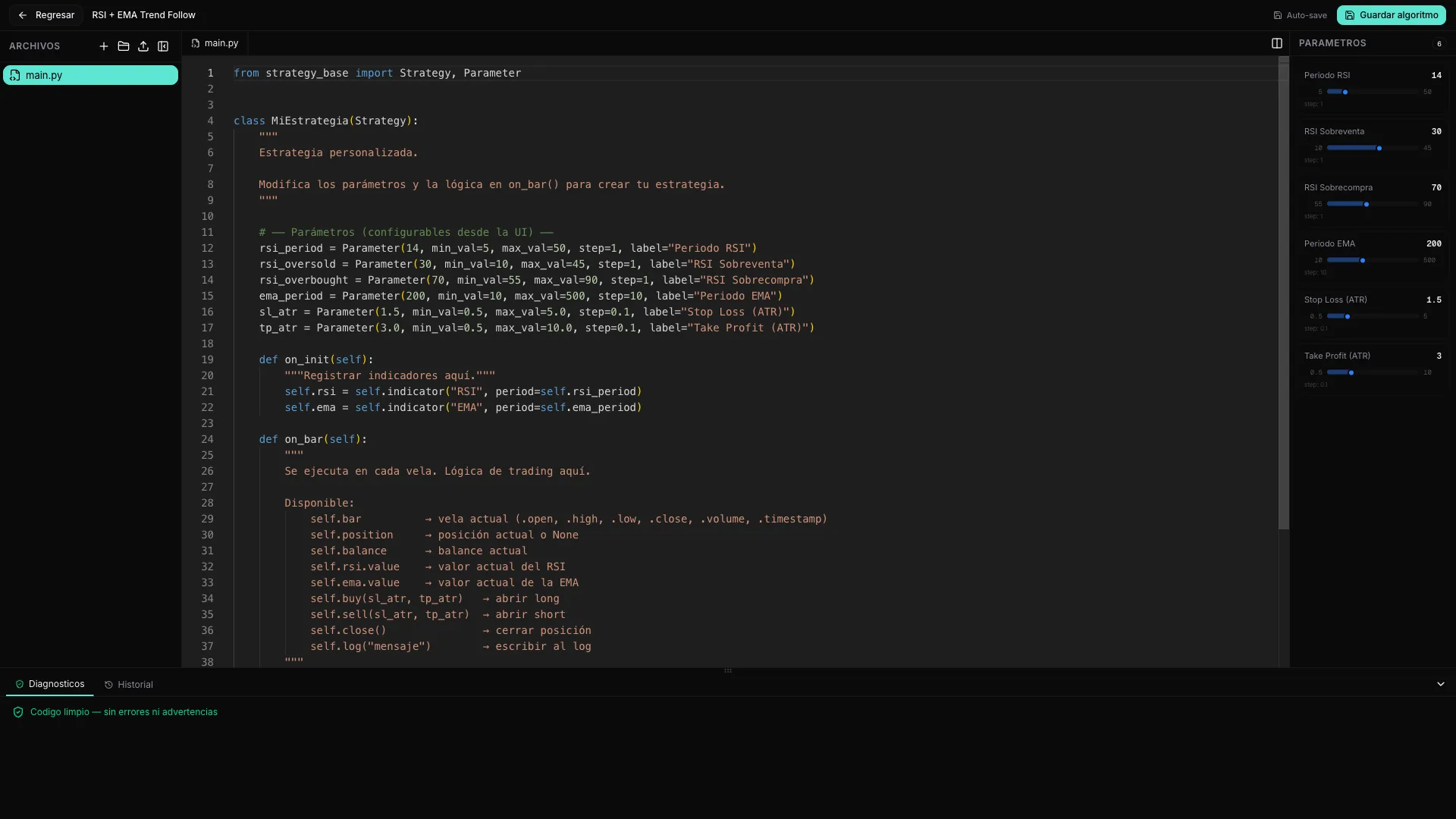
Task: Place cursor on 'class MiEstrategia' line
Action: pyautogui.click(x=326, y=121)
